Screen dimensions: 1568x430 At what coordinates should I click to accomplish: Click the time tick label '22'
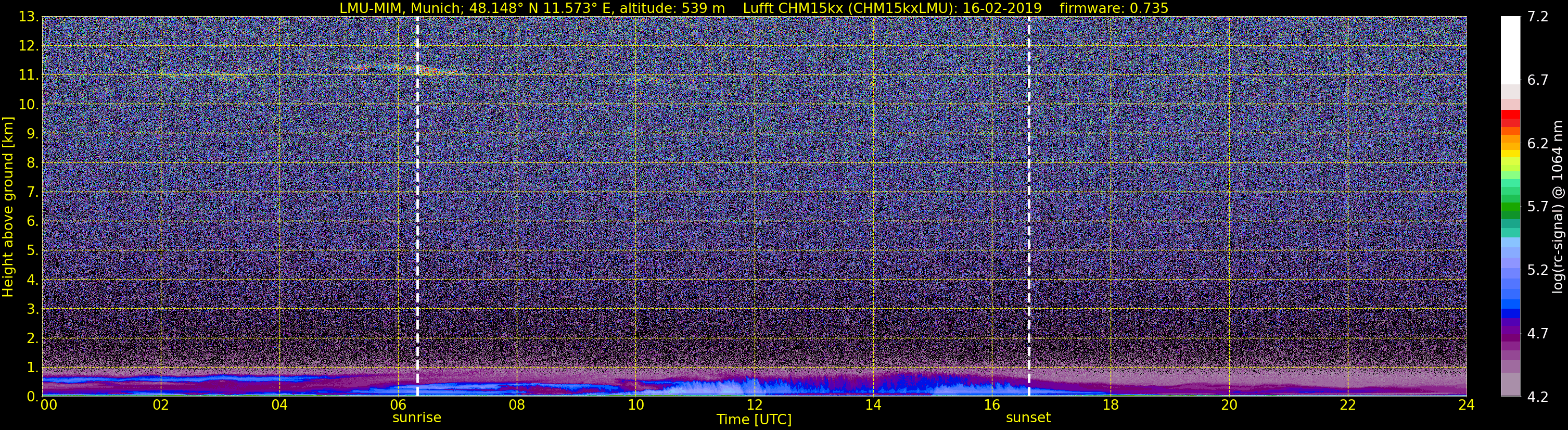tap(1348, 405)
